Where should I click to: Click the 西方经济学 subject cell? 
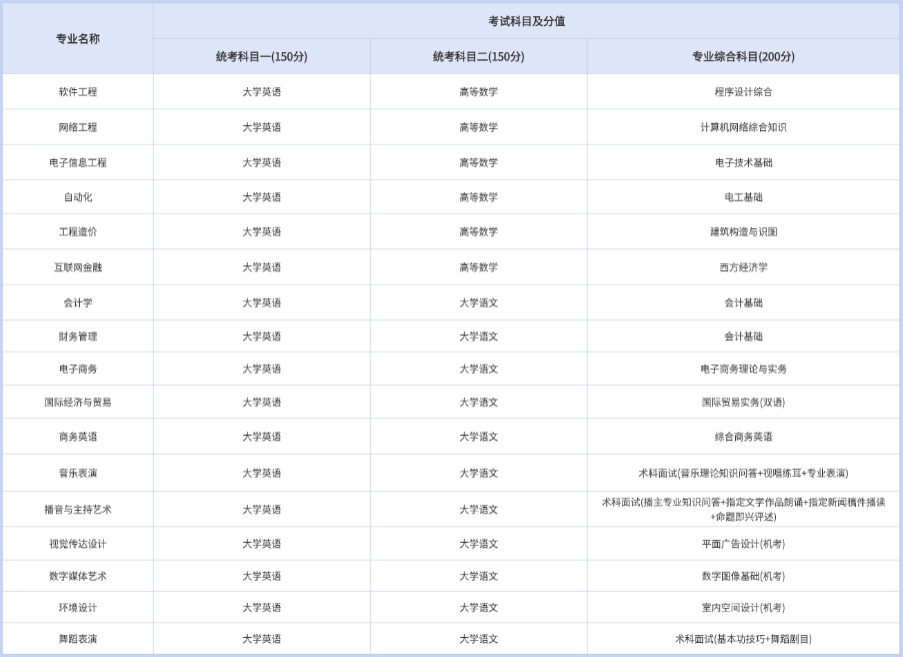point(743,267)
